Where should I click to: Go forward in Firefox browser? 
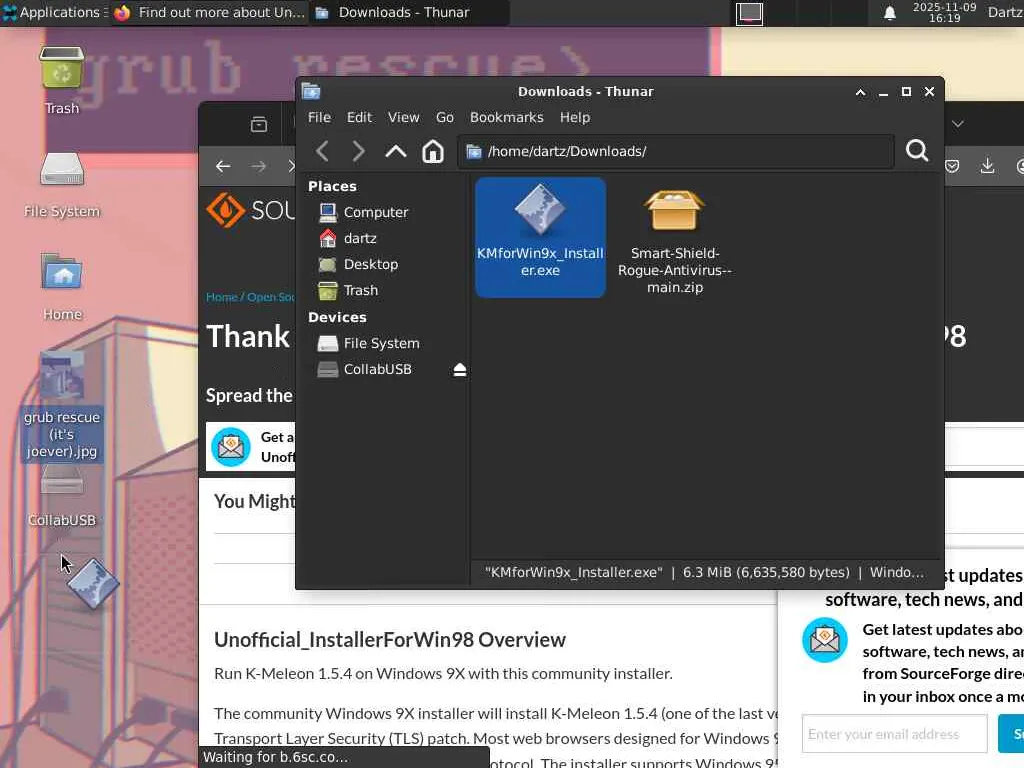(x=259, y=167)
